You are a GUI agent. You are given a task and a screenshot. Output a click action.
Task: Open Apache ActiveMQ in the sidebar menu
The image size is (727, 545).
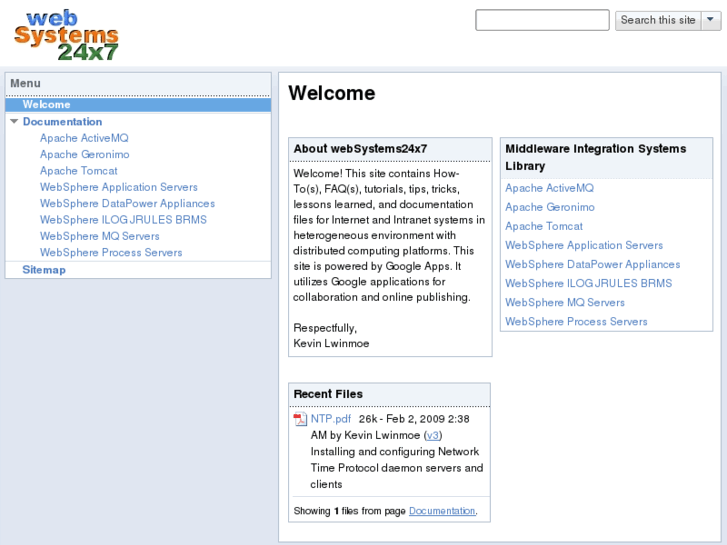(84, 138)
